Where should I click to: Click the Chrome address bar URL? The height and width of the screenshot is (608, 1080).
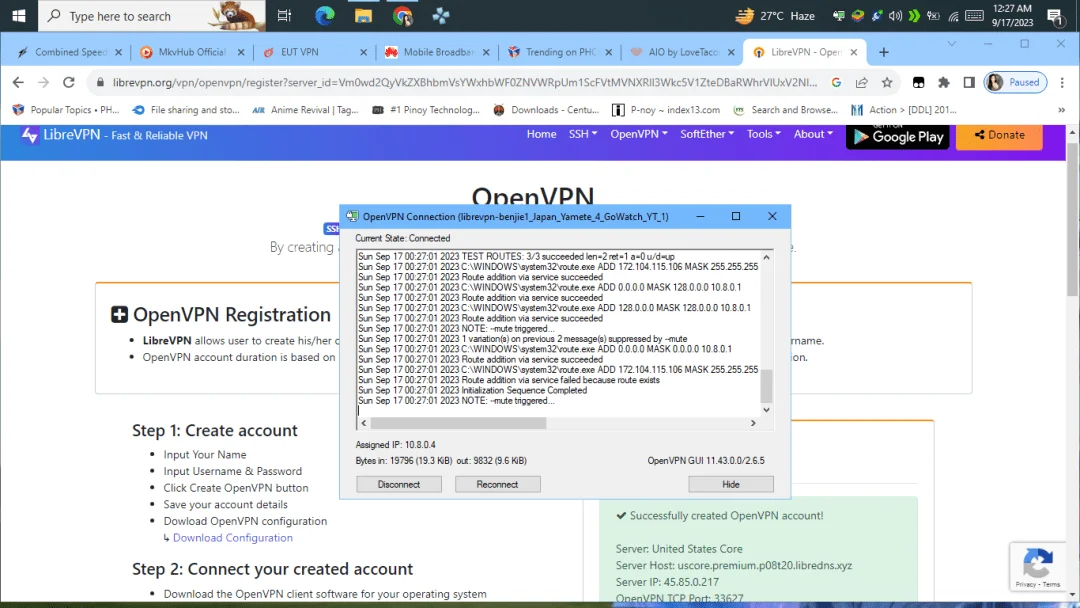[465, 82]
